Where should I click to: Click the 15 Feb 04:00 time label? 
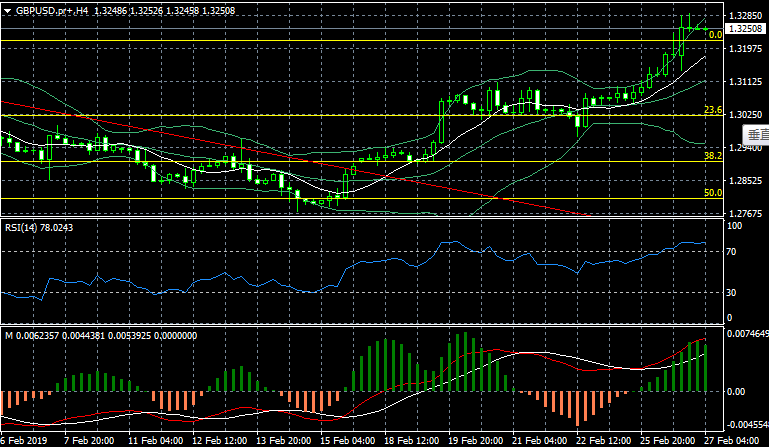(x=348, y=440)
